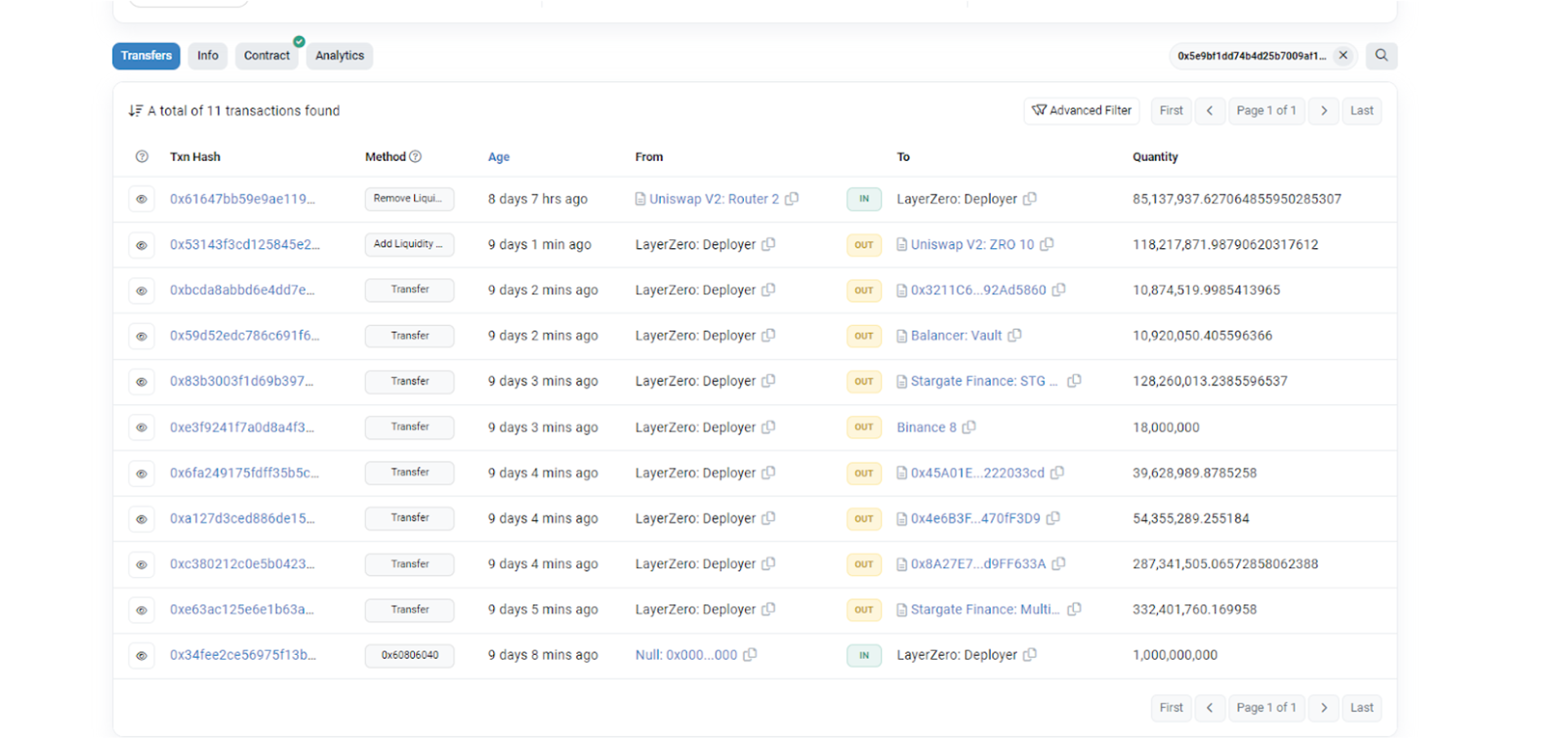Toggle eye preview for 0xe3f9241f7a0d8a4f3 transaction
1568x738 pixels.
pos(142,428)
